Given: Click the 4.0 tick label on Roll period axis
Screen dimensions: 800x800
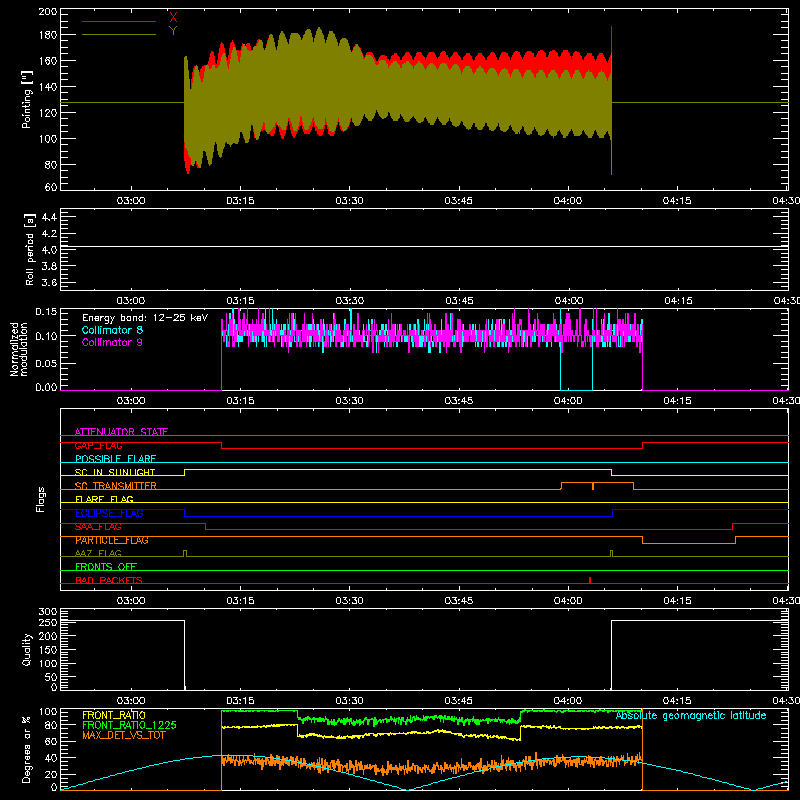Looking at the screenshot, I should click(49, 250).
